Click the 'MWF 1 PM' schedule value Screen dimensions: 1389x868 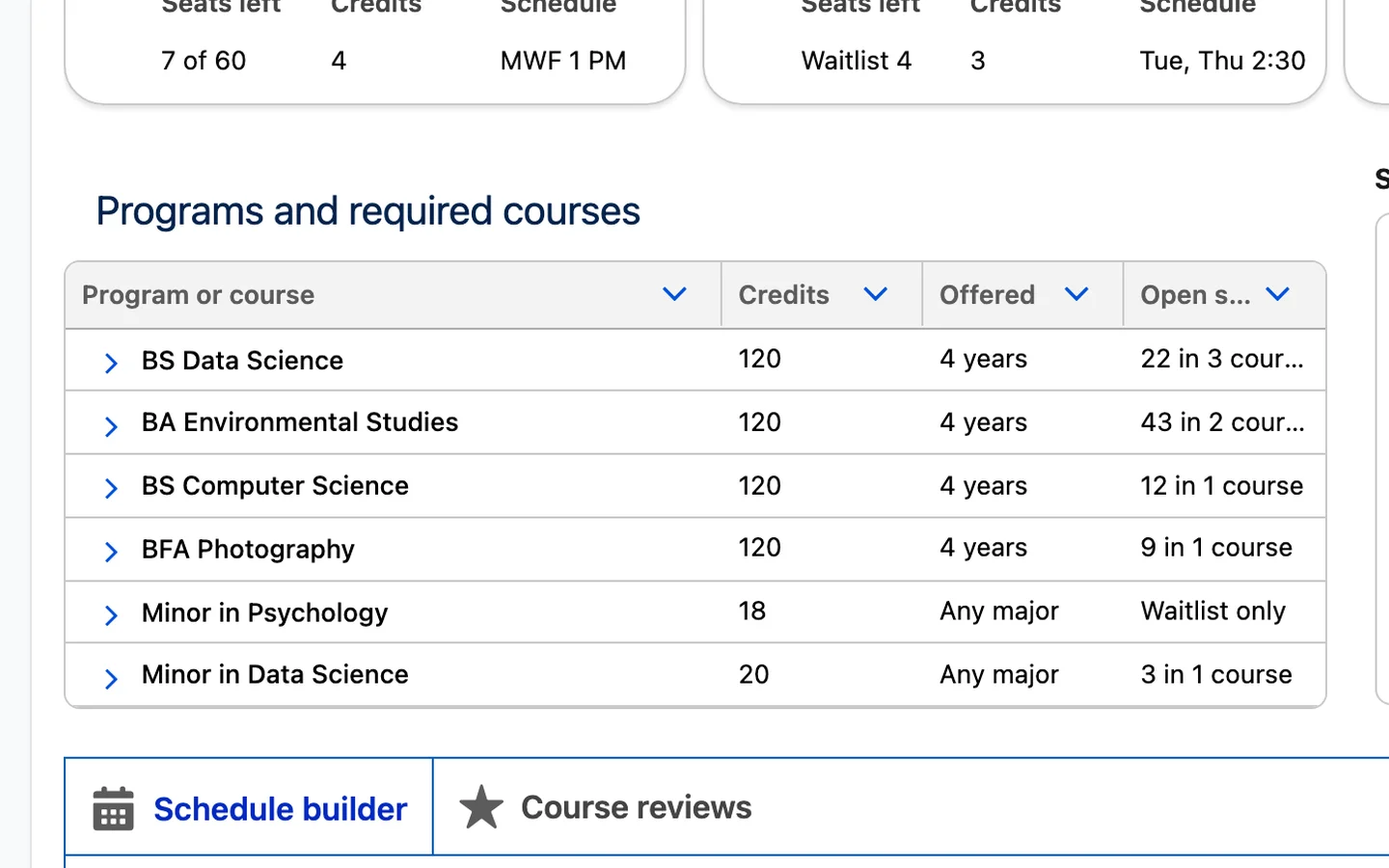tap(563, 61)
